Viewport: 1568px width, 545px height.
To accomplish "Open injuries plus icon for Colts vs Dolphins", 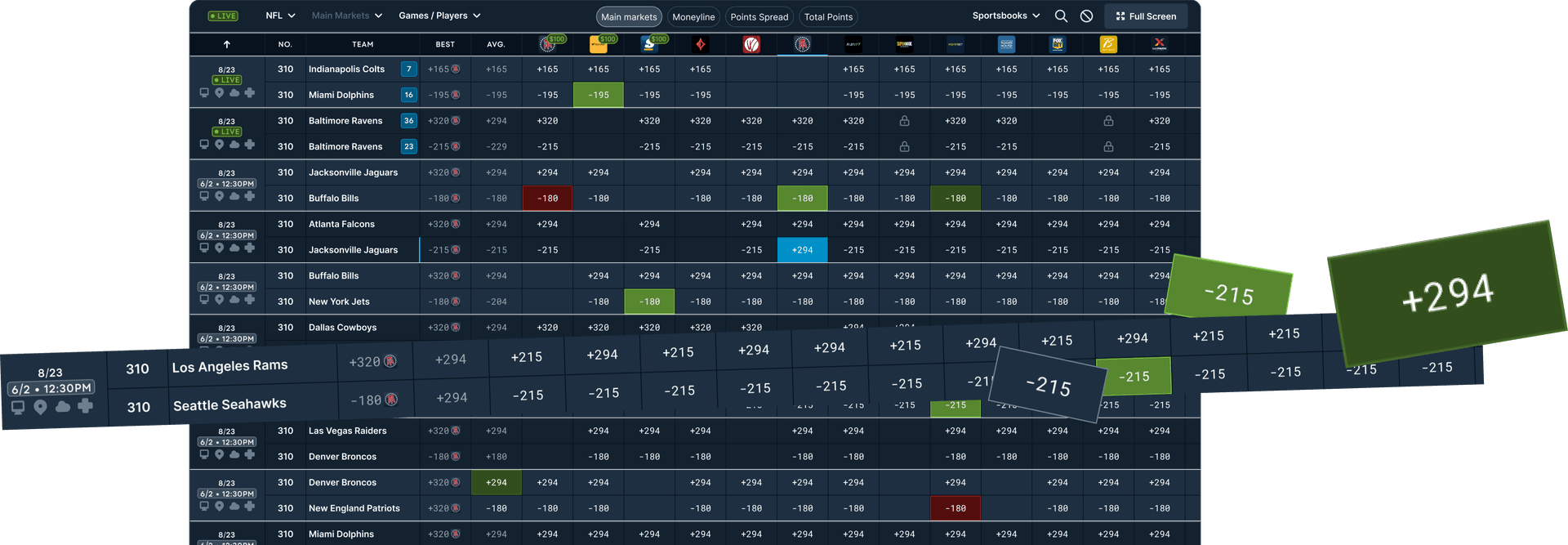I will [x=250, y=93].
